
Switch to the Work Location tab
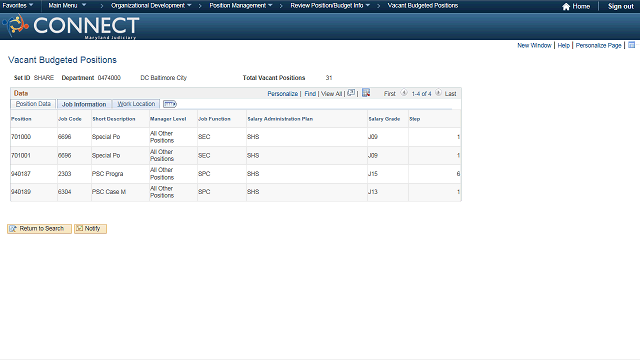click(136, 104)
